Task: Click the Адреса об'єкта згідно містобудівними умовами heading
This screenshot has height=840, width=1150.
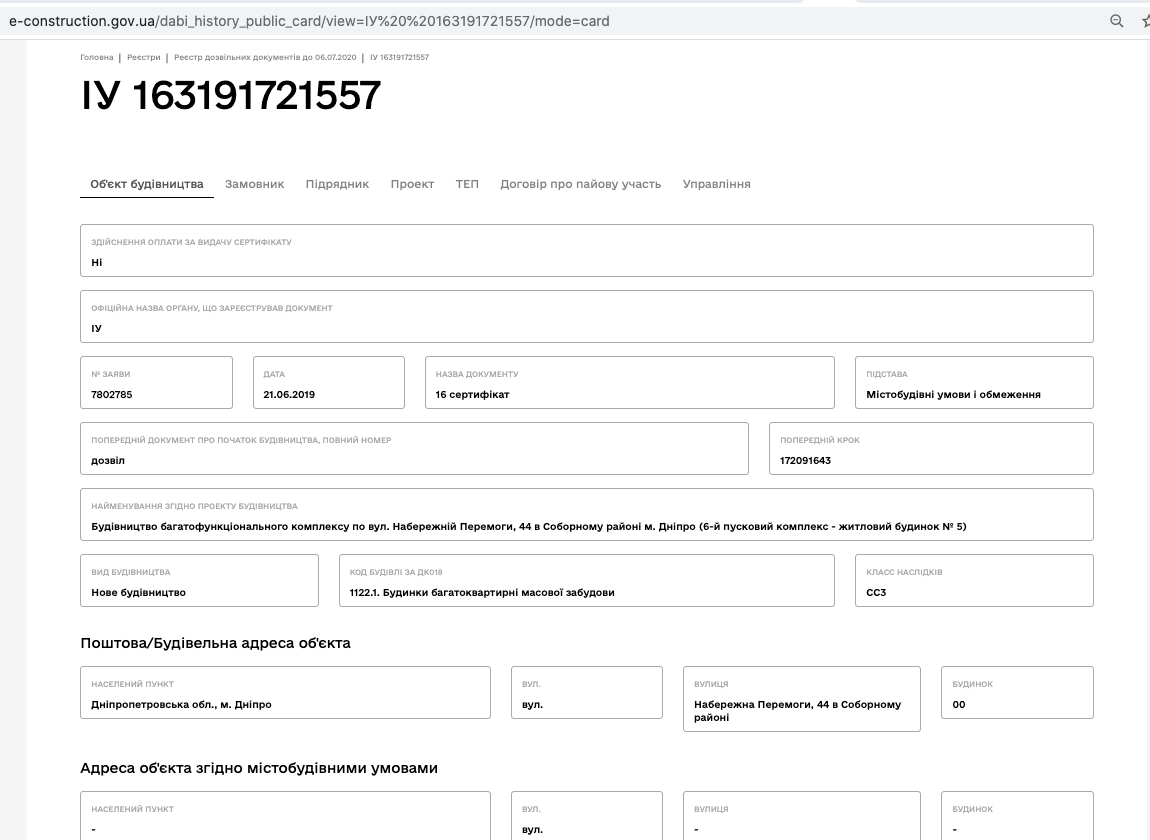Action: tap(259, 768)
